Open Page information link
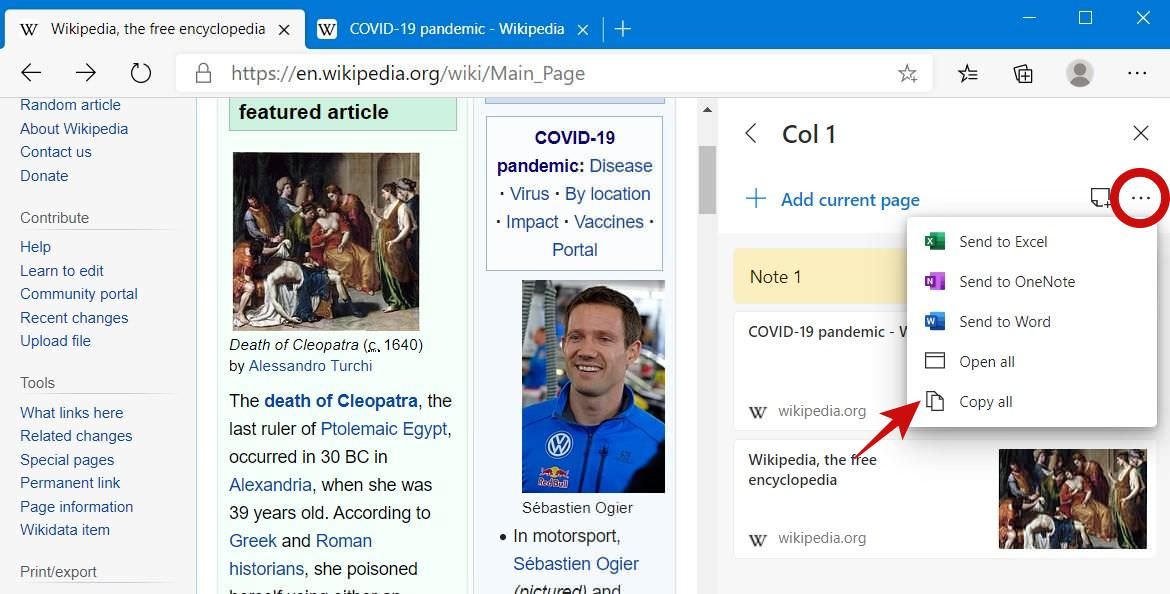Viewport: 1170px width, 594px height. click(x=77, y=506)
